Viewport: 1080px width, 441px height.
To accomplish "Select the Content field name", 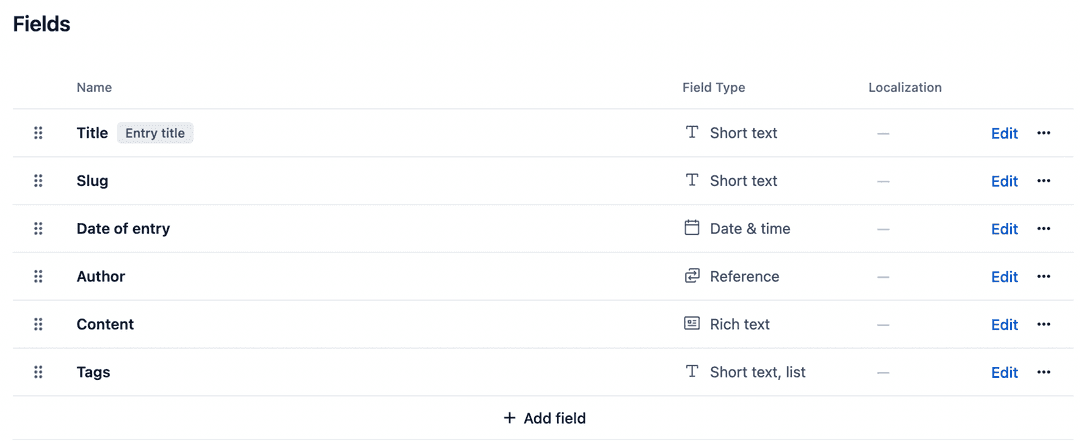I will click(105, 325).
